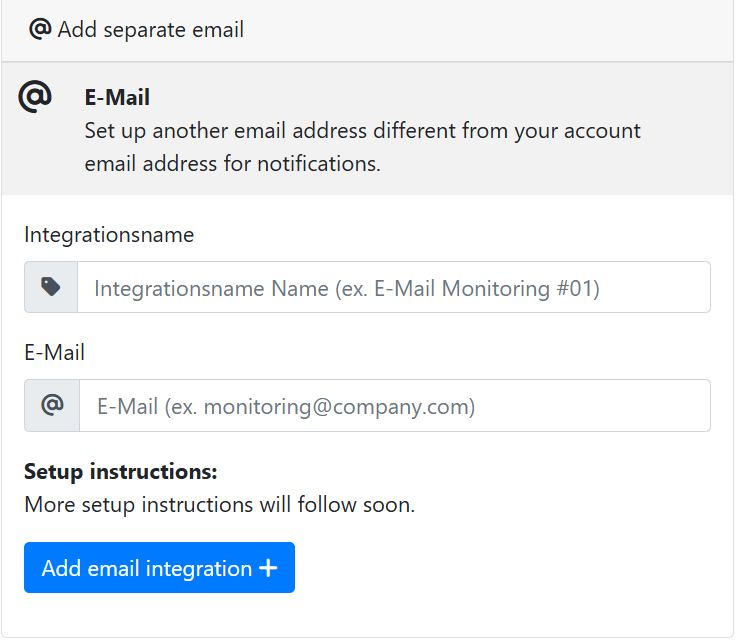Click the "Integrationsname" field label
The height and width of the screenshot is (642, 737).
[109, 235]
